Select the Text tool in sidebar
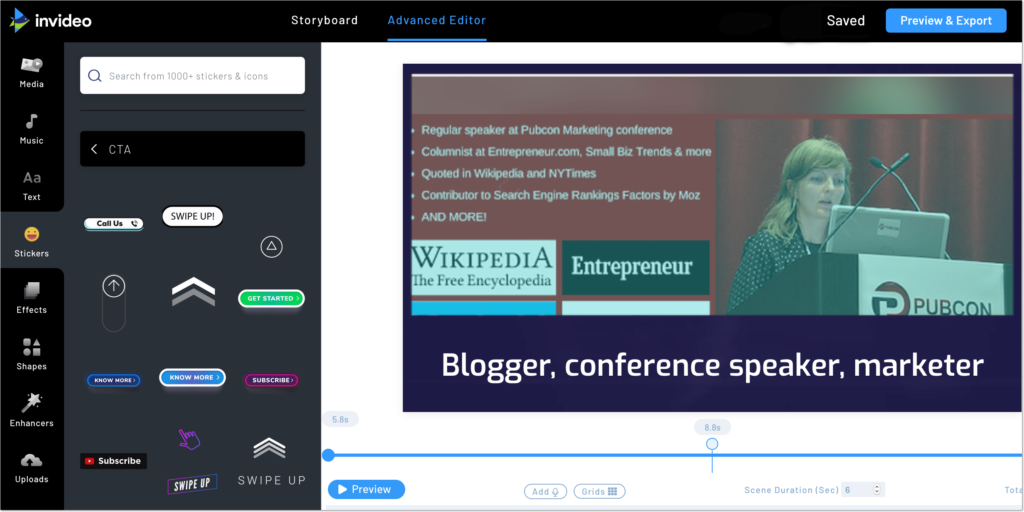The width and height of the screenshot is (1024, 512). (31, 185)
